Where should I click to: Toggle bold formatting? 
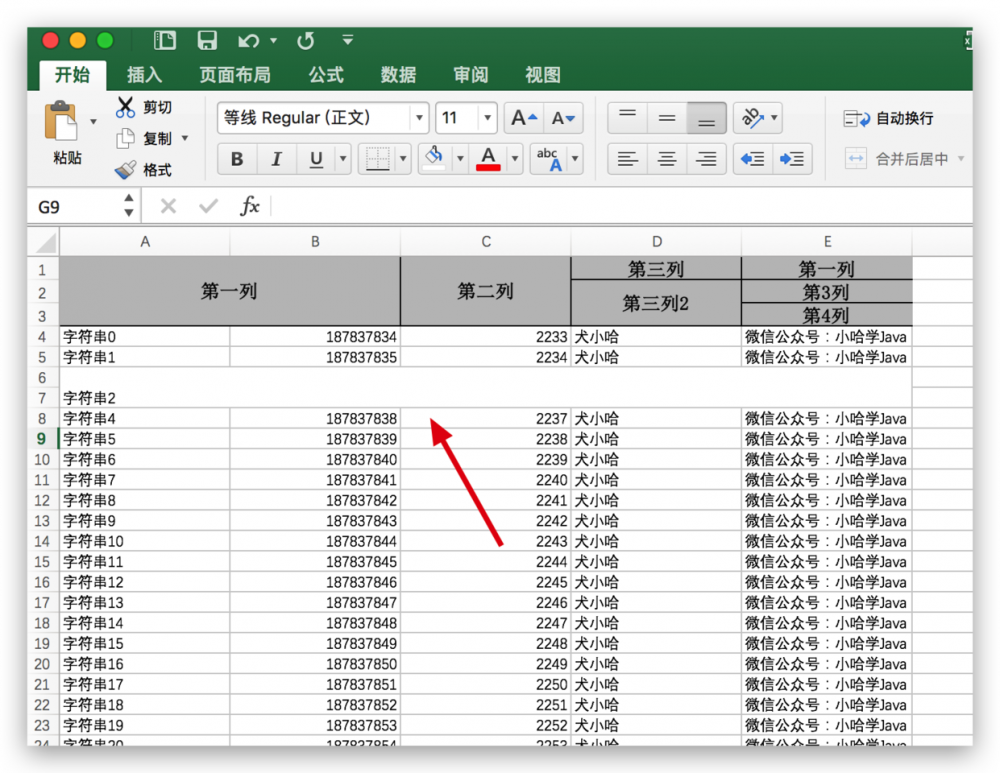236,158
